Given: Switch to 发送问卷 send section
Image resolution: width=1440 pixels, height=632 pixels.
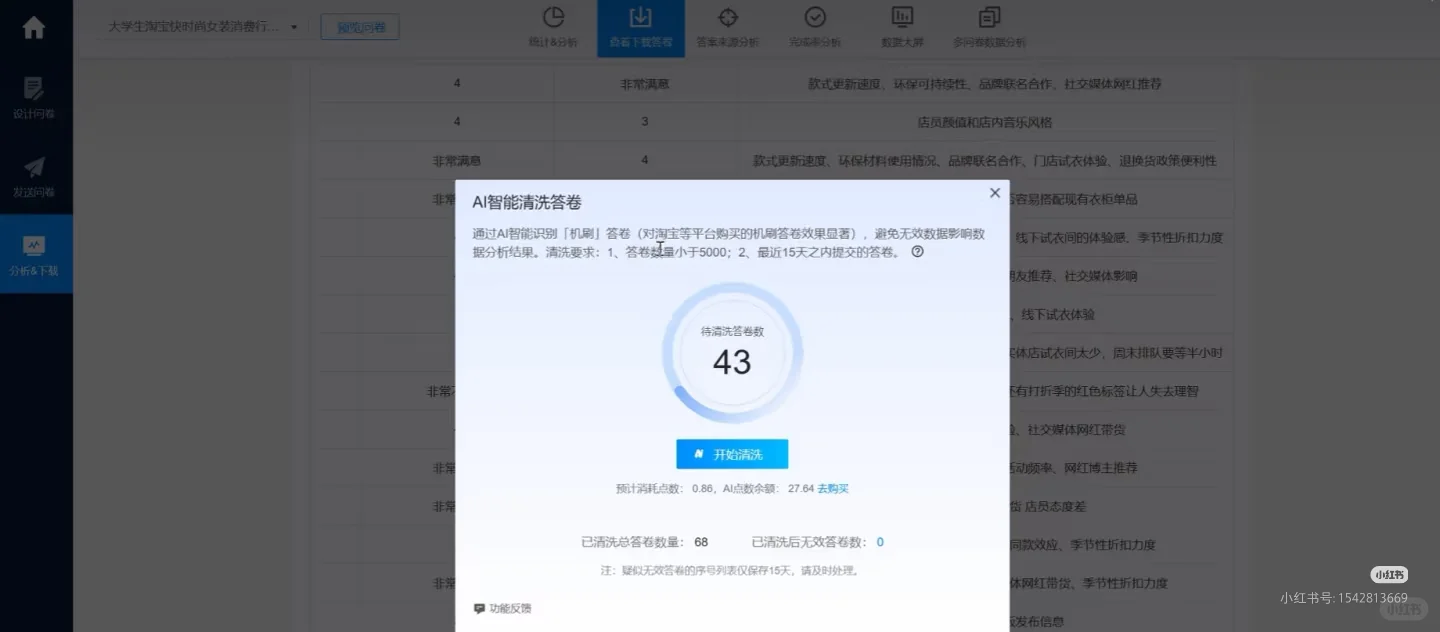Looking at the screenshot, I should coord(35,176).
